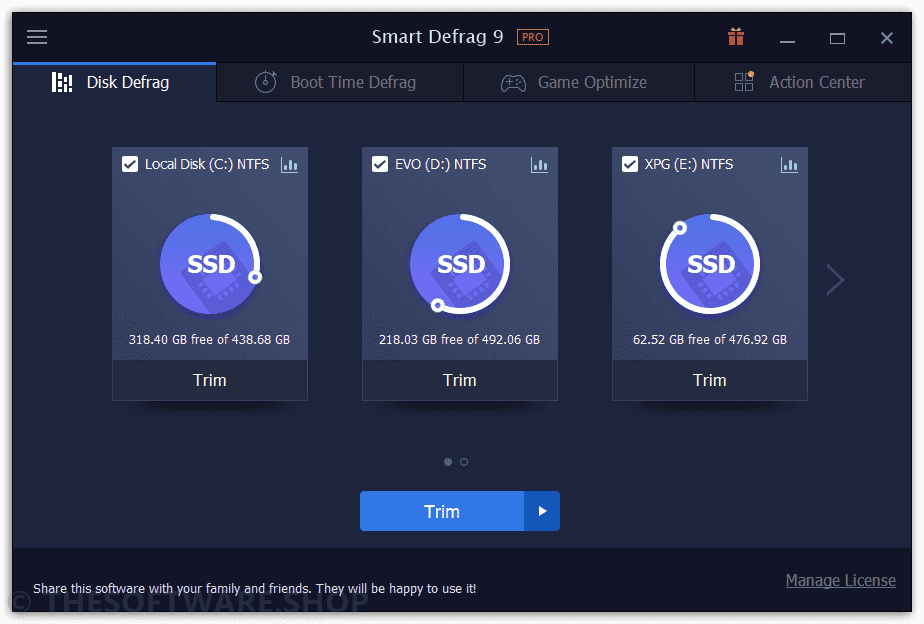Expand the arrow beside the blue Trim button
This screenshot has height=624, width=924.
click(542, 511)
